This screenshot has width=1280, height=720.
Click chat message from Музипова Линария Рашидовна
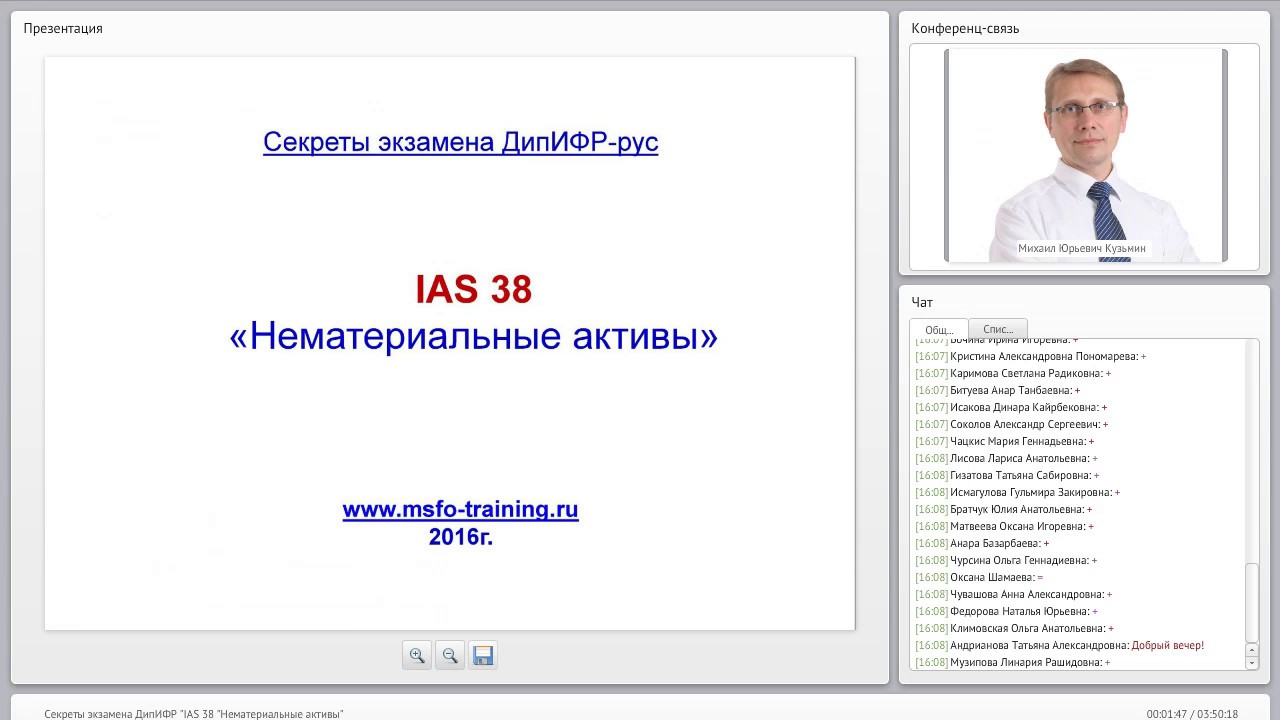pos(1012,662)
